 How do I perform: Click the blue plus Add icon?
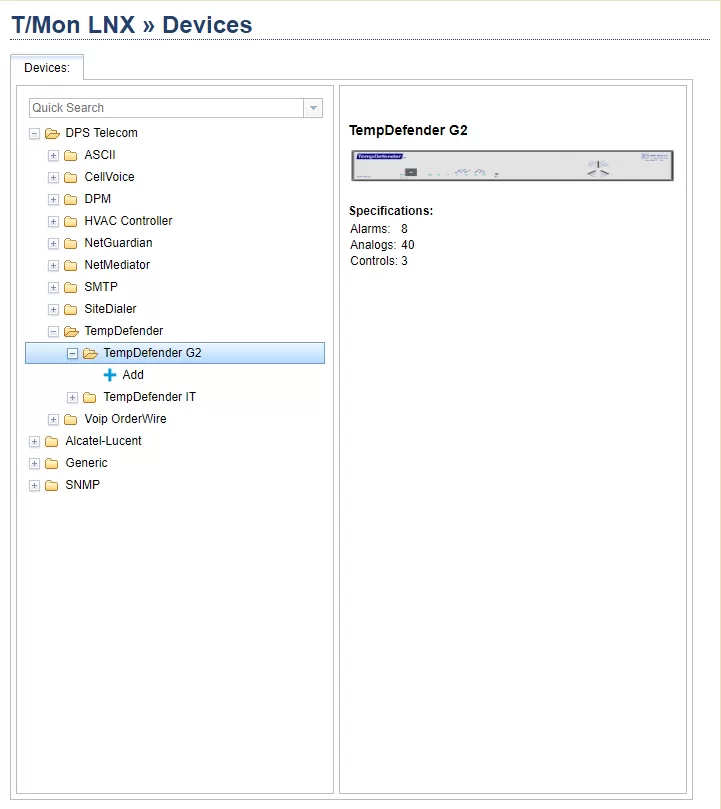tap(110, 375)
